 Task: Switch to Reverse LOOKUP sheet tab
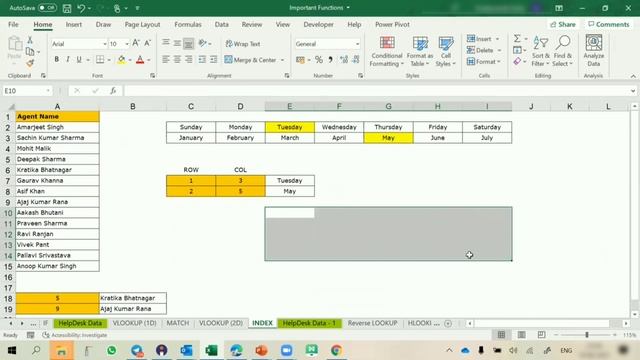[372, 323]
